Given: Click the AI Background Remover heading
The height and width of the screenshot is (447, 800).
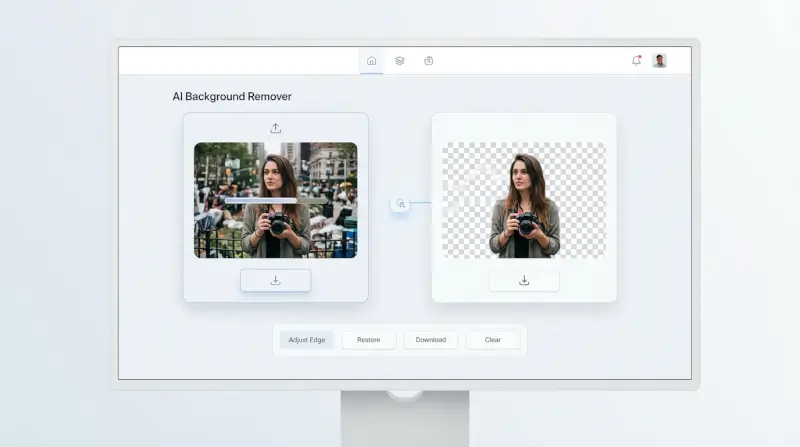Looking at the screenshot, I should point(232,96).
